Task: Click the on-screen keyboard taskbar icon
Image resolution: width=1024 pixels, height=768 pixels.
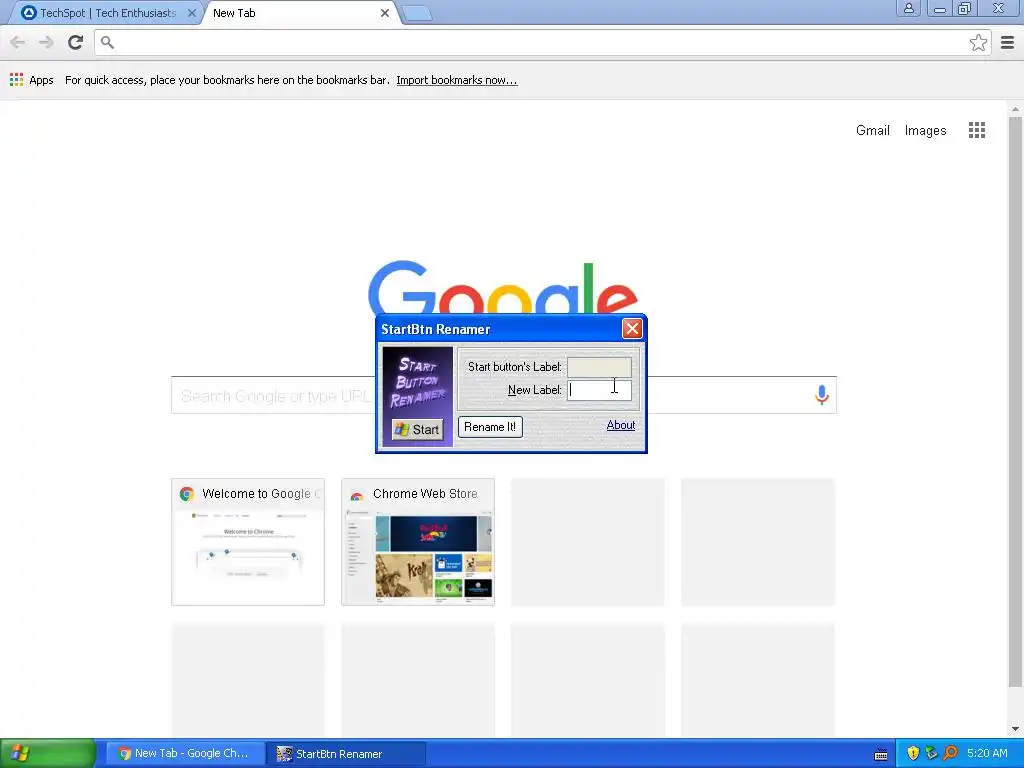Action: coord(880,754)
